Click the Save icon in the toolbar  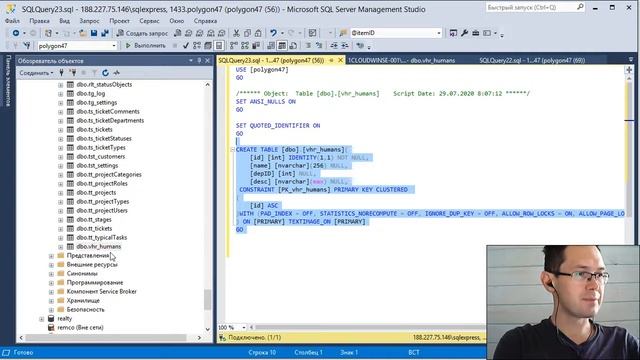(x=93, y=33)
